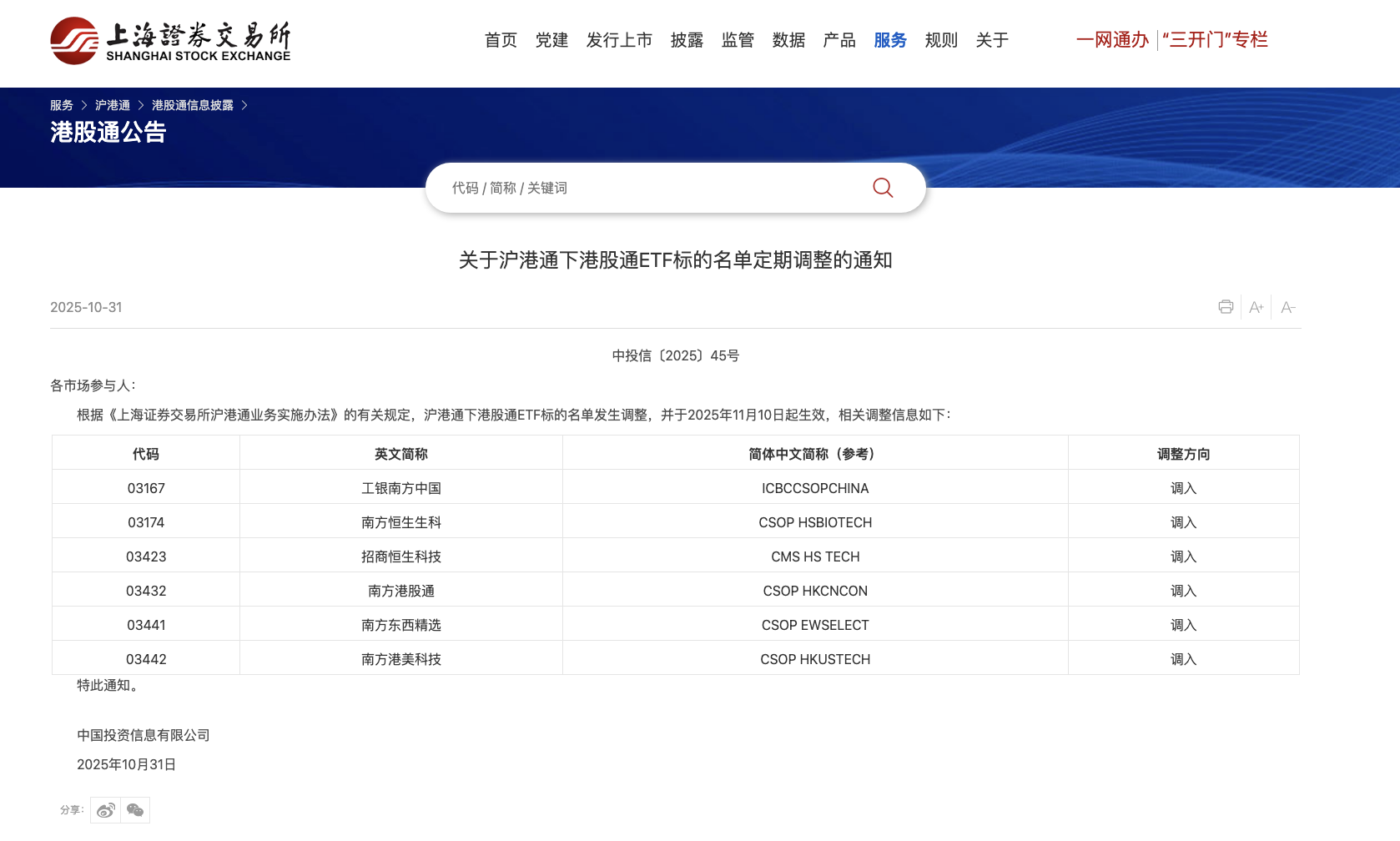Viewport: 1400px width, 841px height.
Task: Select the 产品 menu item
Action: [x=839, y=40]
